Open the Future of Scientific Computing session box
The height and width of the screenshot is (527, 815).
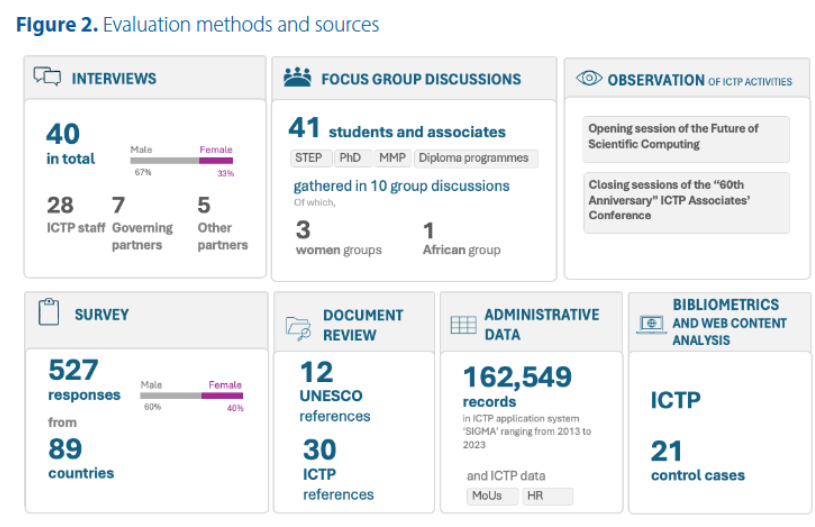(686, 138)
